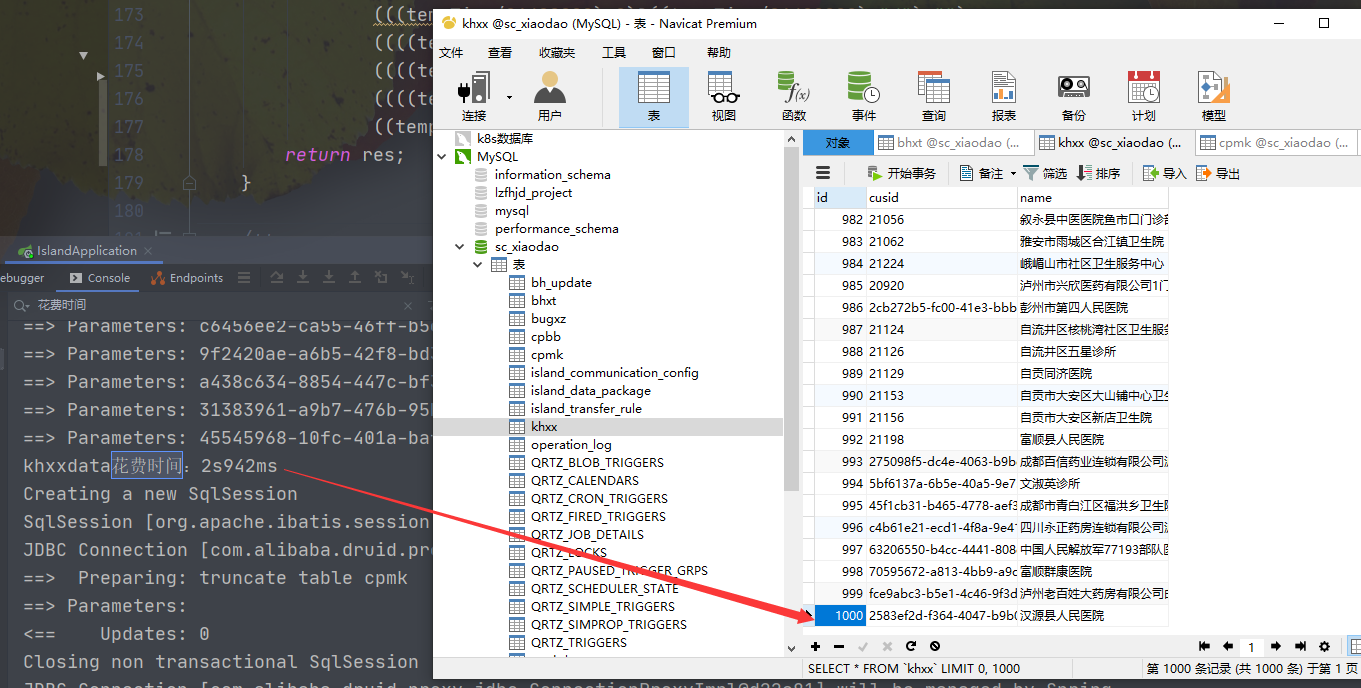Click the cusid column header

(941, 198)
